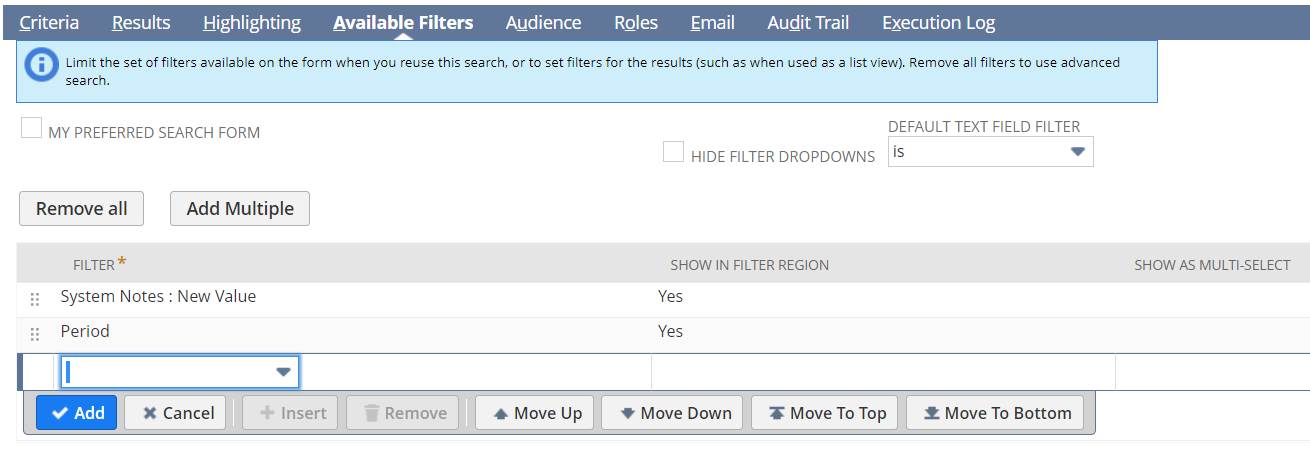Switch to the Criteria tab

click(49, 22)
